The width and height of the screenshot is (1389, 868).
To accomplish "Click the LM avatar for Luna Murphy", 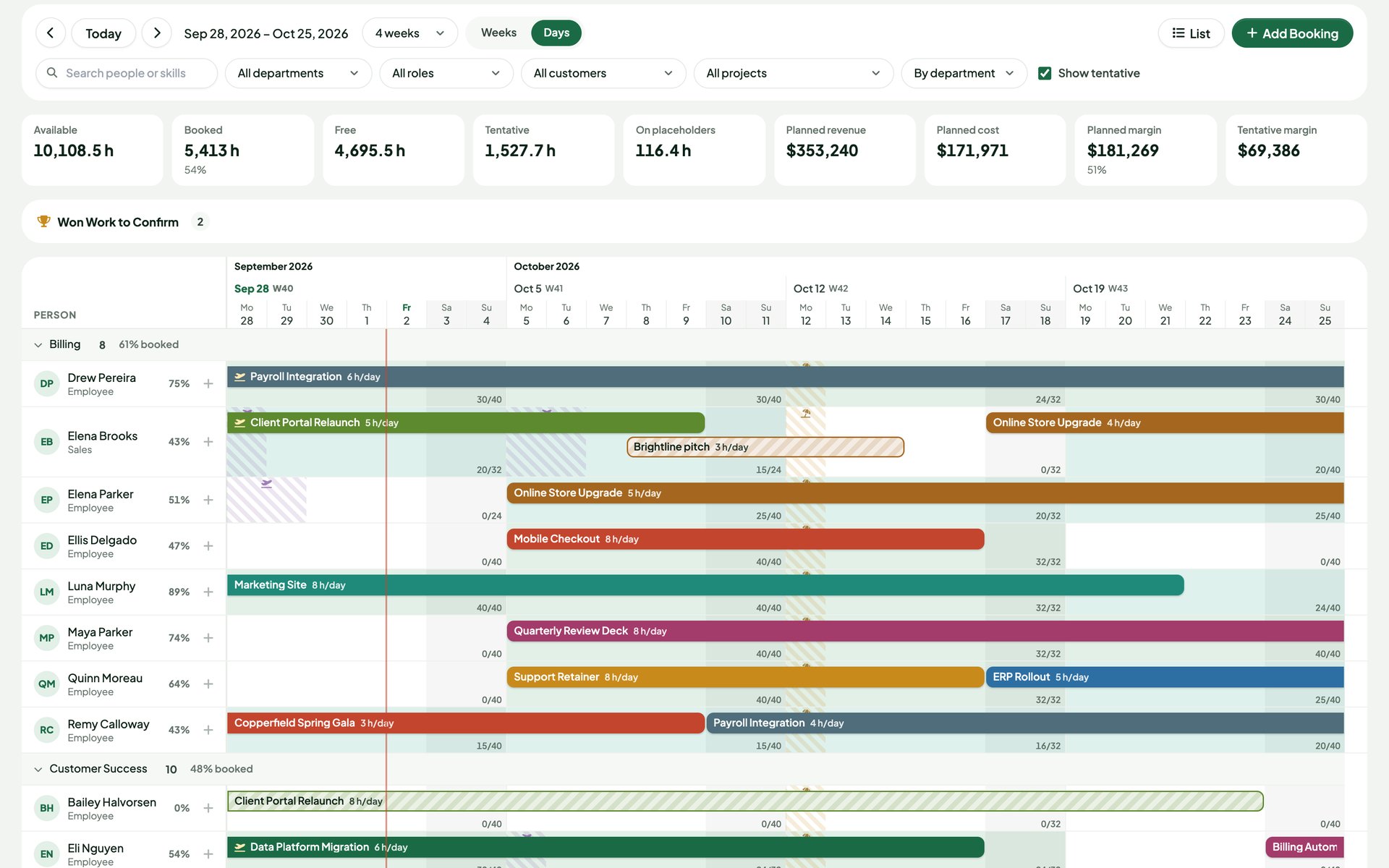I will click(x=47, y=592).
